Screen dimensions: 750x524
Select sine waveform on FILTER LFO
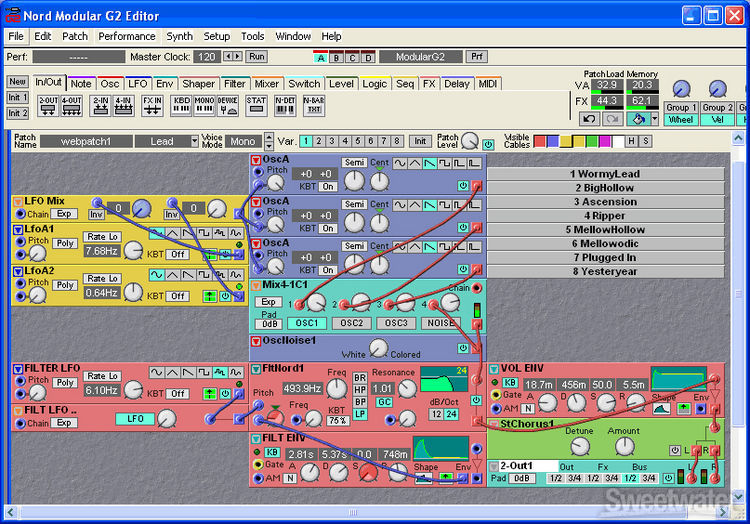click(x=156, y=372)
